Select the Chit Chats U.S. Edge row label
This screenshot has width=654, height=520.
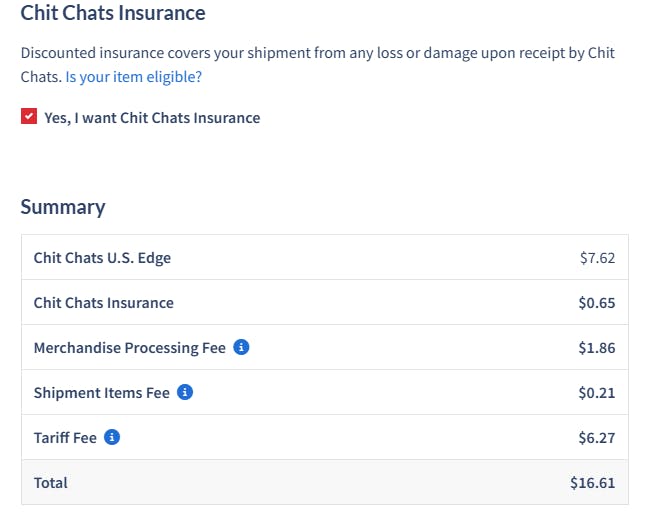[102, 258]
